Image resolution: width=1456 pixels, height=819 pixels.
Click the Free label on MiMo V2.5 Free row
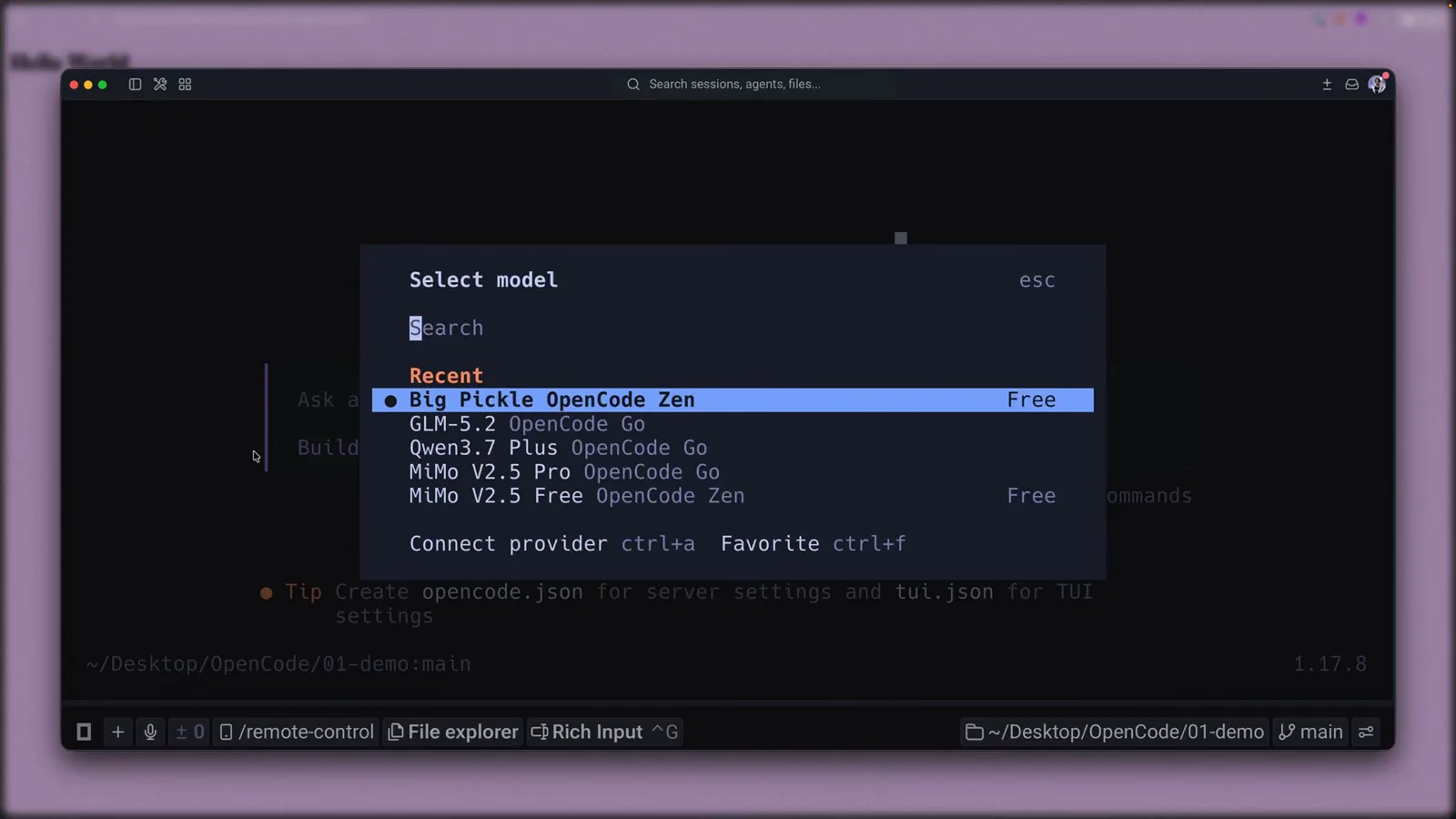tap(1031, 496)
